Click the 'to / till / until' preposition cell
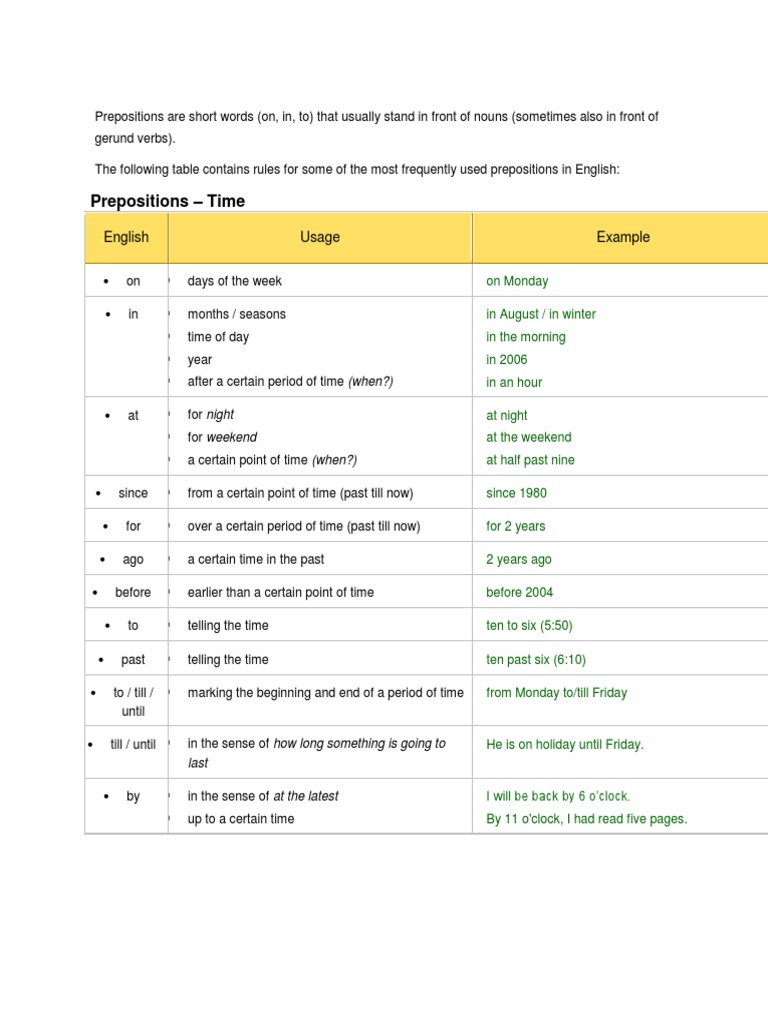Screen dimensions: 768x1024 click(x=133, y=702)
